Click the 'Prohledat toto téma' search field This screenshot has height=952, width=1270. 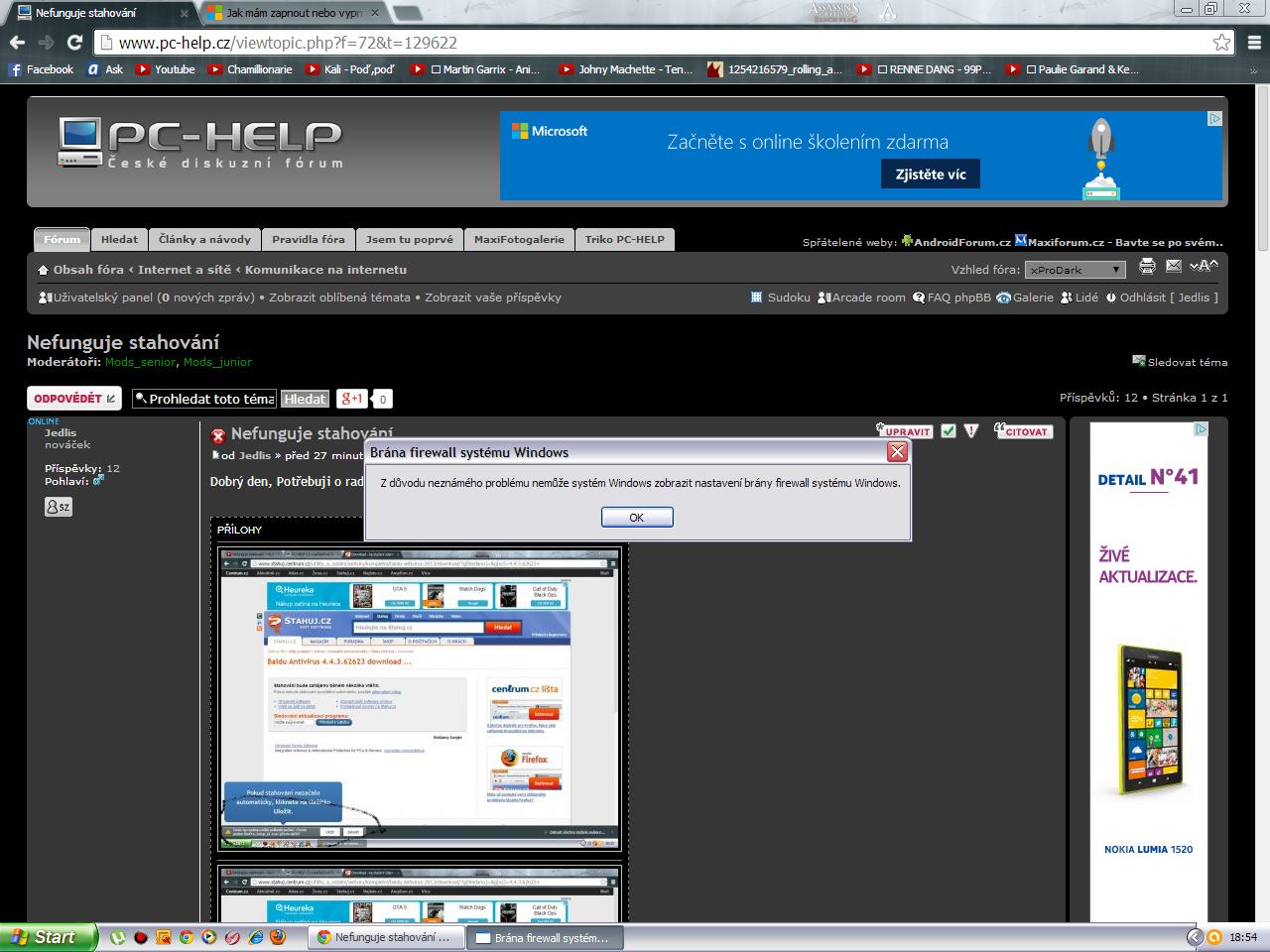204,399
